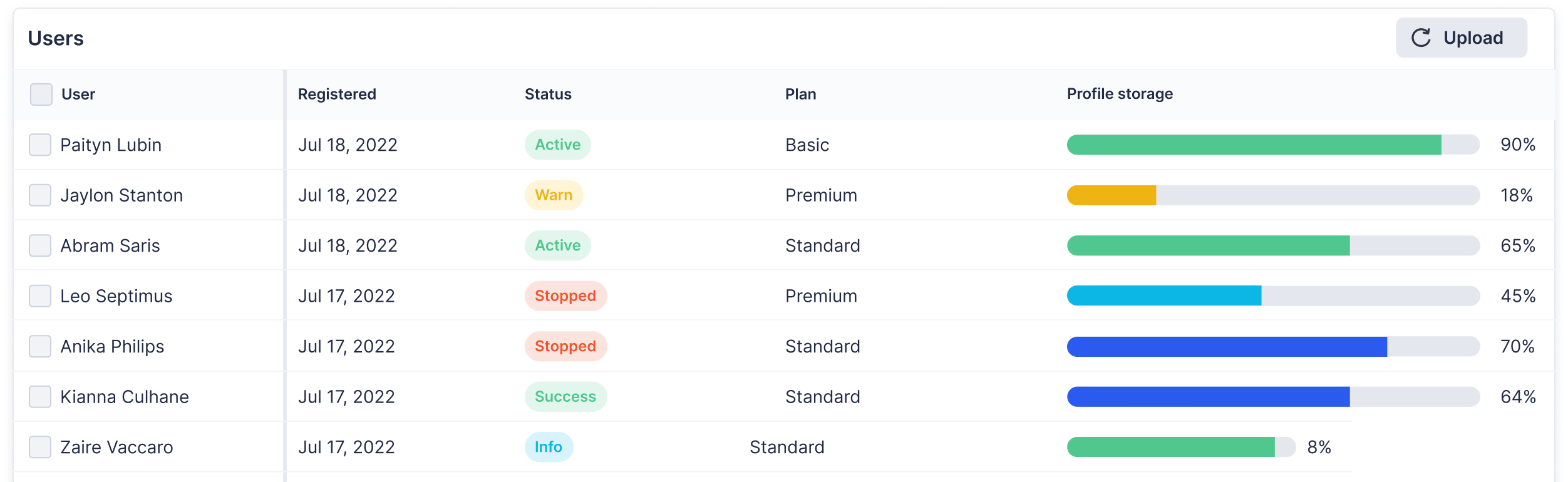
Task: Click the Stopped badge for Leo Septimus
Action: coord(565,295)
